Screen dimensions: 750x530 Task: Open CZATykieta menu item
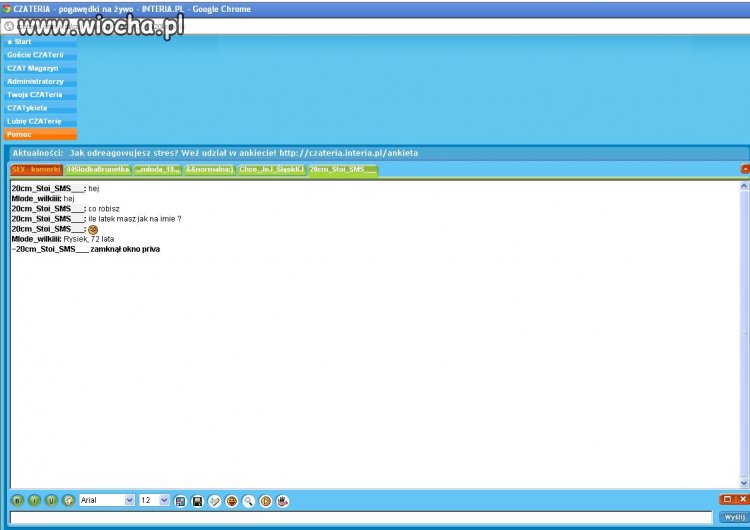pos(40,108)
